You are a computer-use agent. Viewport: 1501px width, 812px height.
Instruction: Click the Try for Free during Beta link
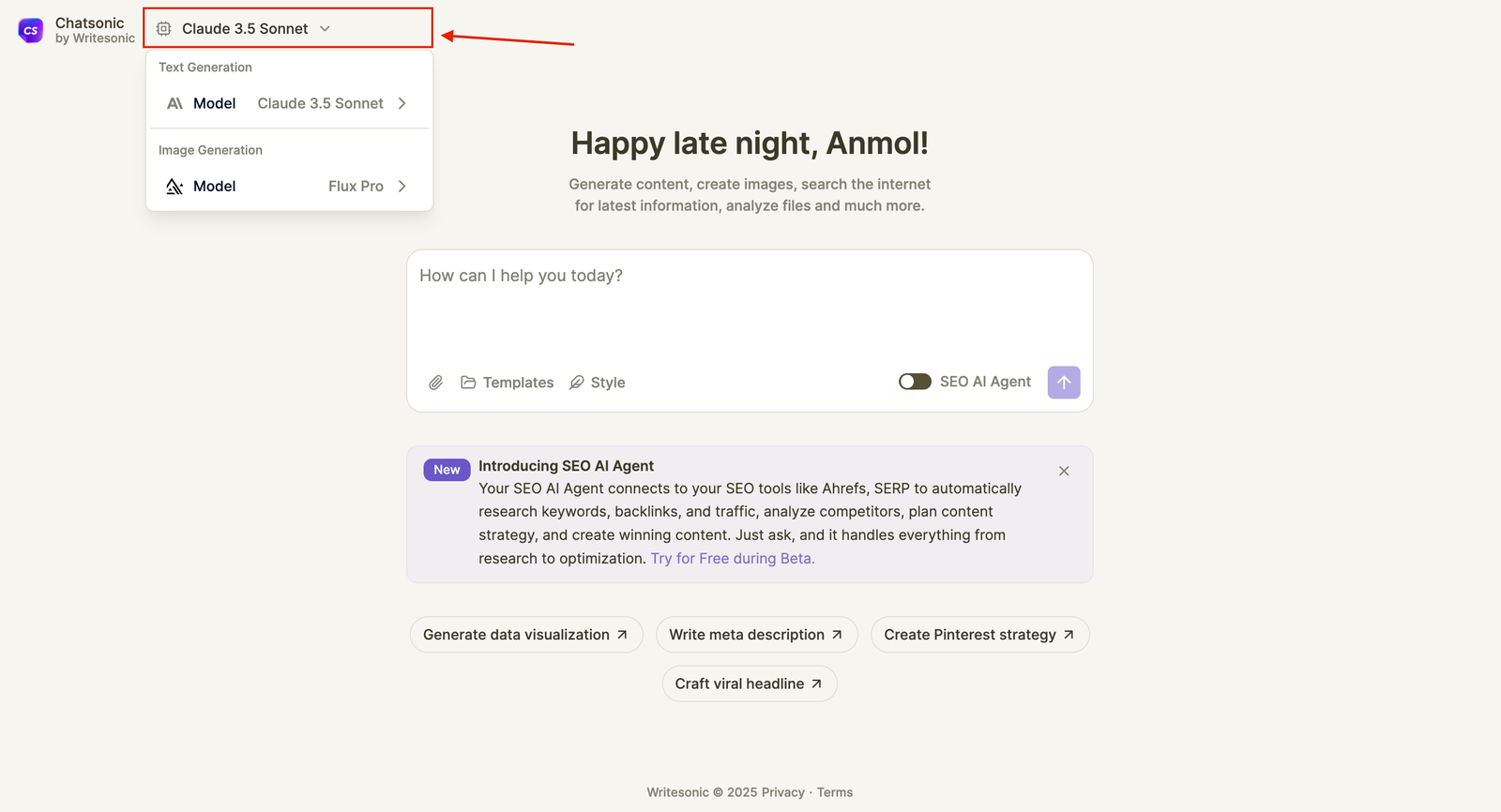[733, 559]
